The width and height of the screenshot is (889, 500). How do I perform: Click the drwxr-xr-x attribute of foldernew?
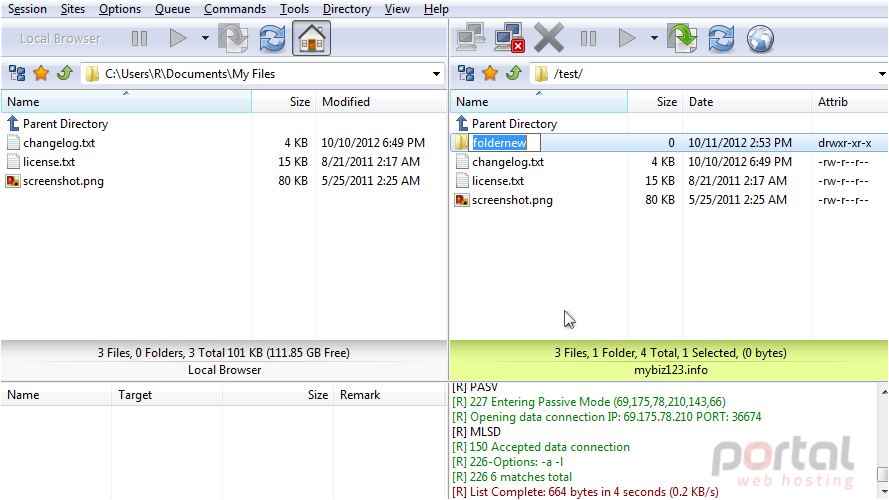point(845,143)
